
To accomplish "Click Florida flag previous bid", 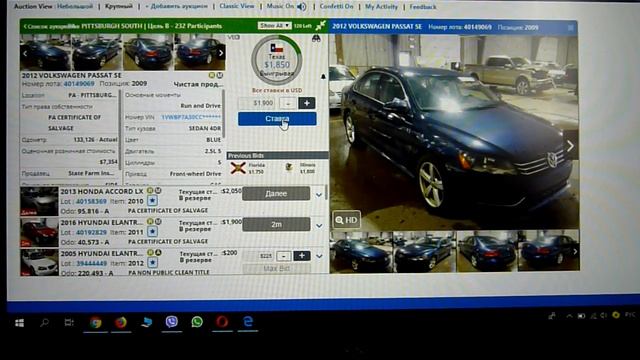I will (x=238, y=168).
